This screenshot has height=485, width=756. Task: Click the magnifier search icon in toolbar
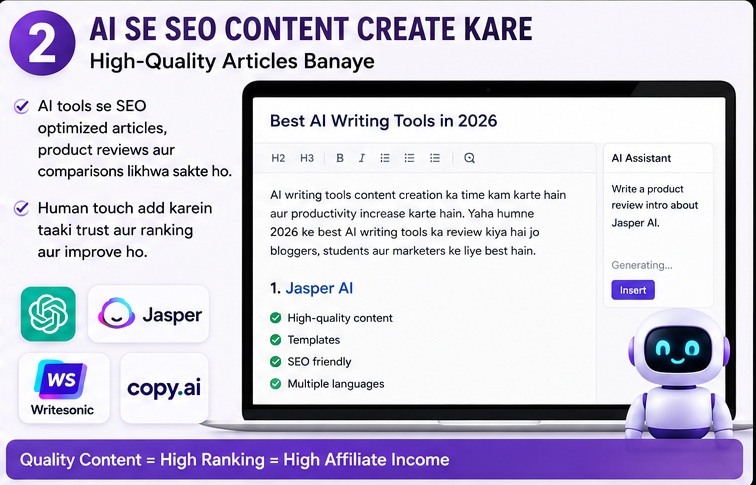469,158
